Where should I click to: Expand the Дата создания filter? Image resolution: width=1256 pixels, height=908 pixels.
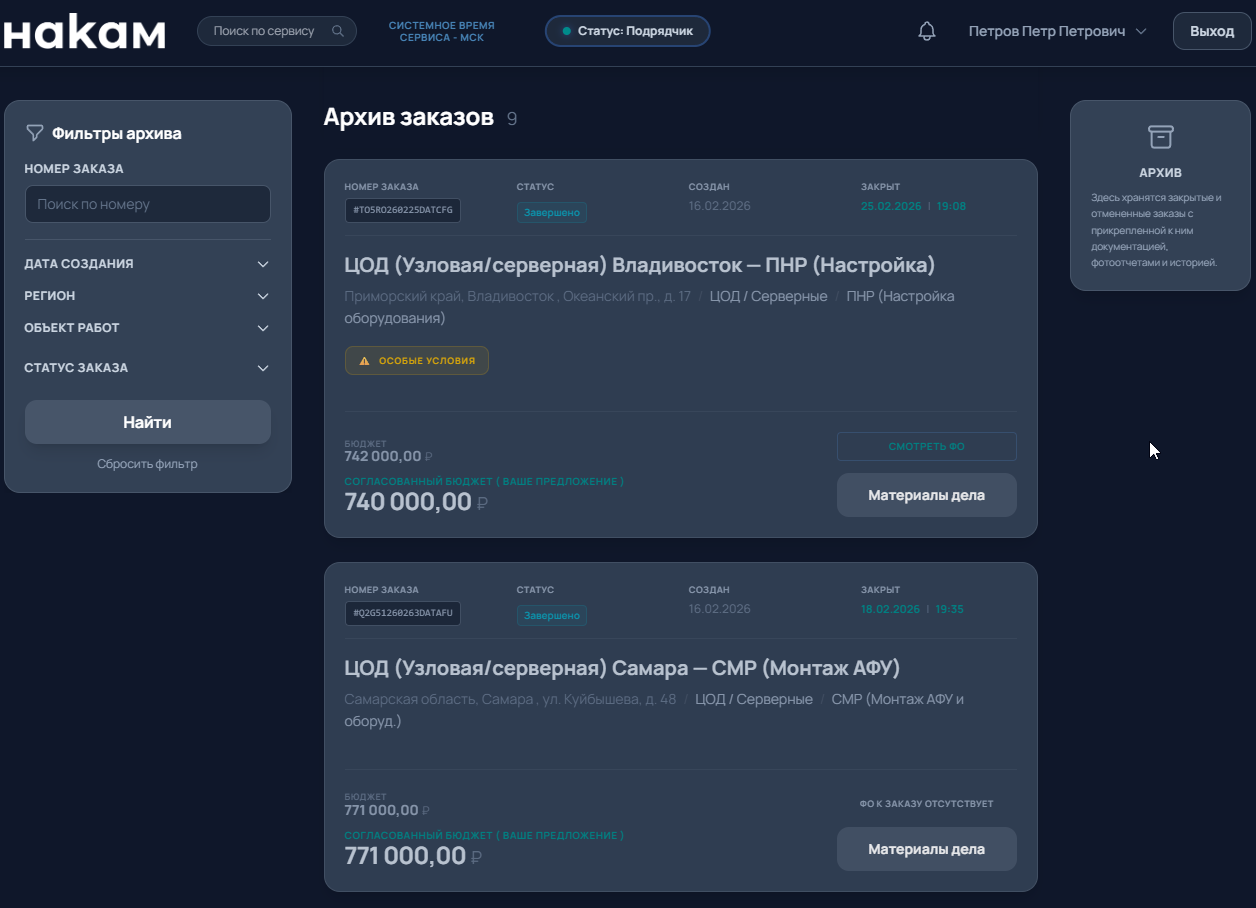(148, 264)
